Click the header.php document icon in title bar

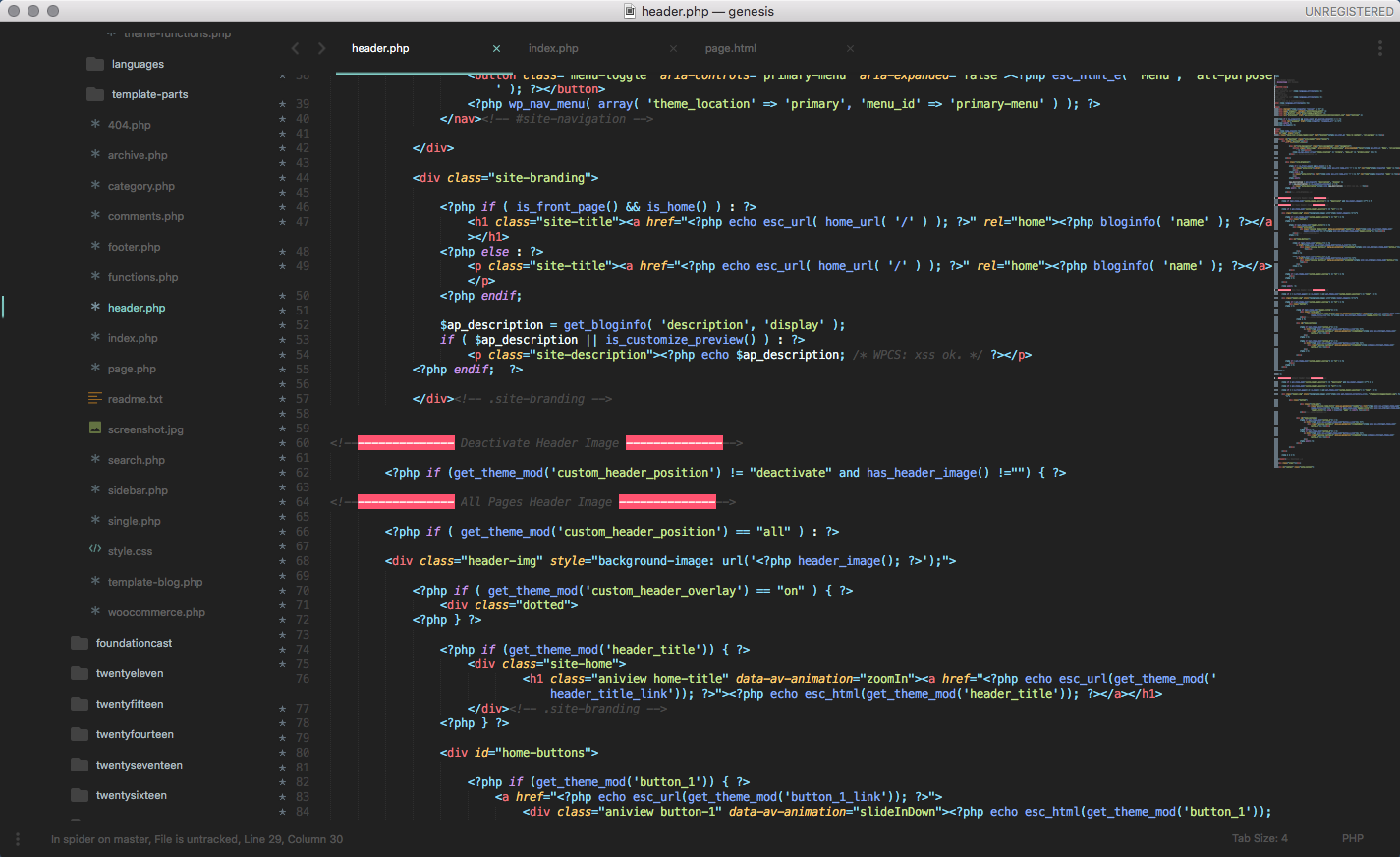[631, 11]
